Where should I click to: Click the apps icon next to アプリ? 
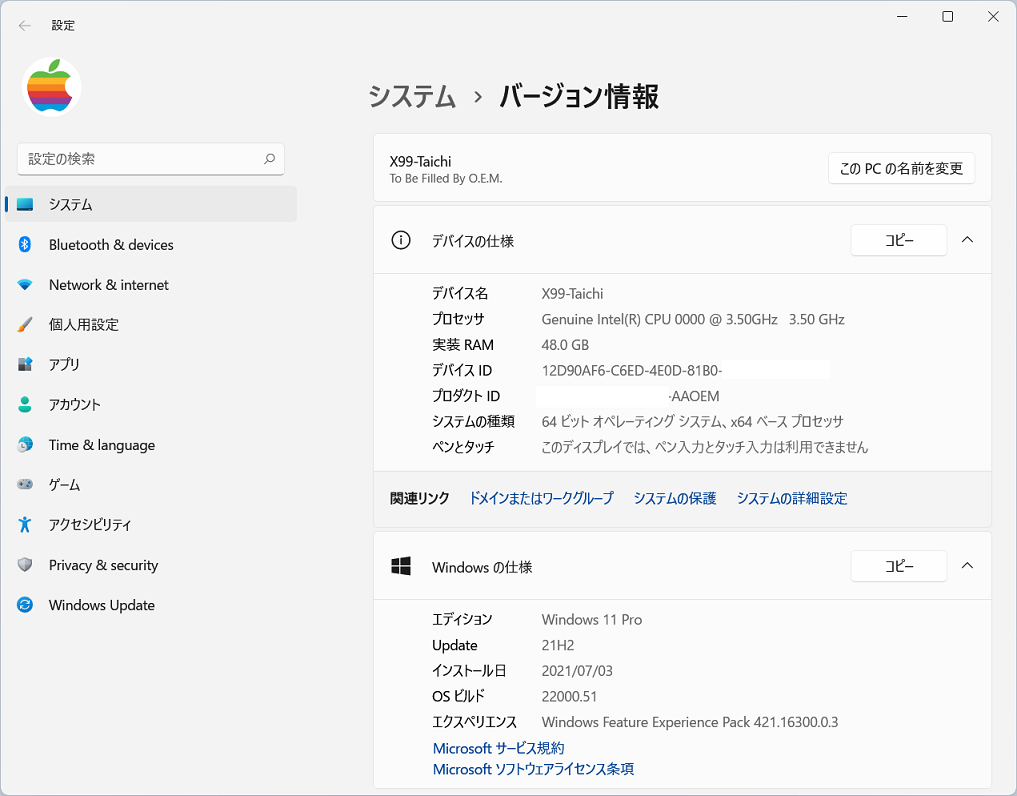pyautogui.click(x=25, y=365)
